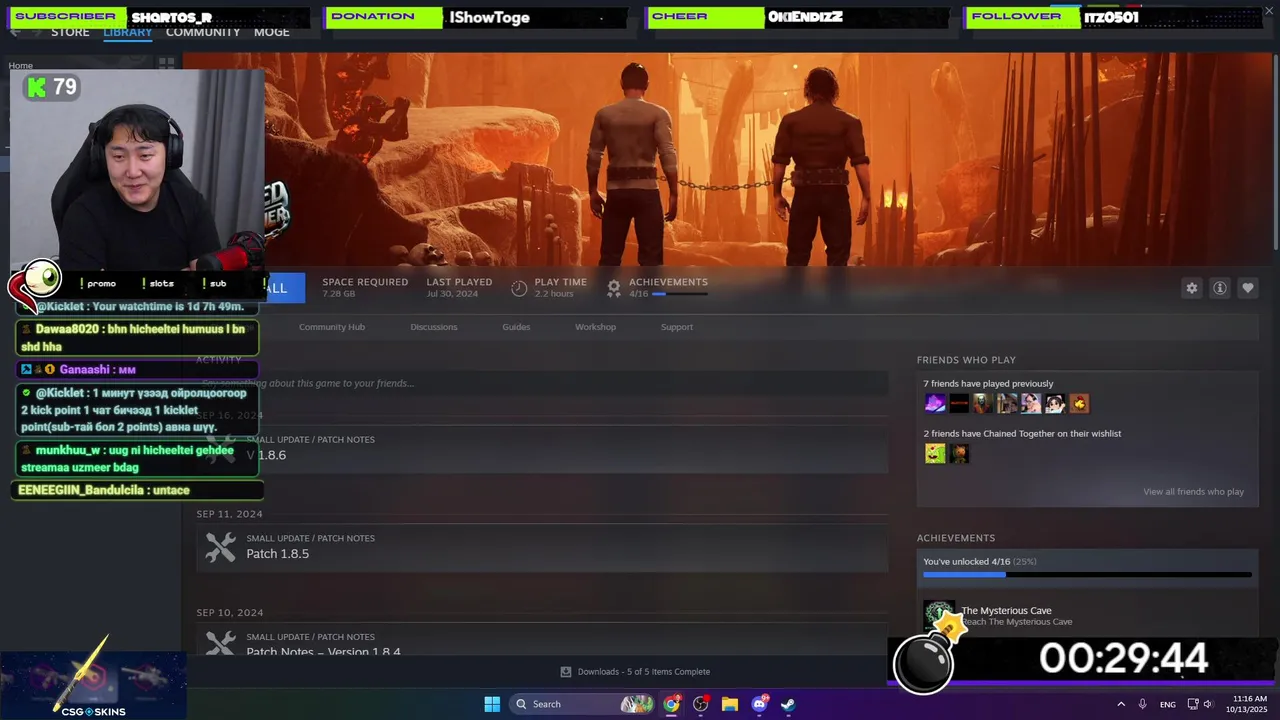Click the ENG language indicator

[1167, 705]
